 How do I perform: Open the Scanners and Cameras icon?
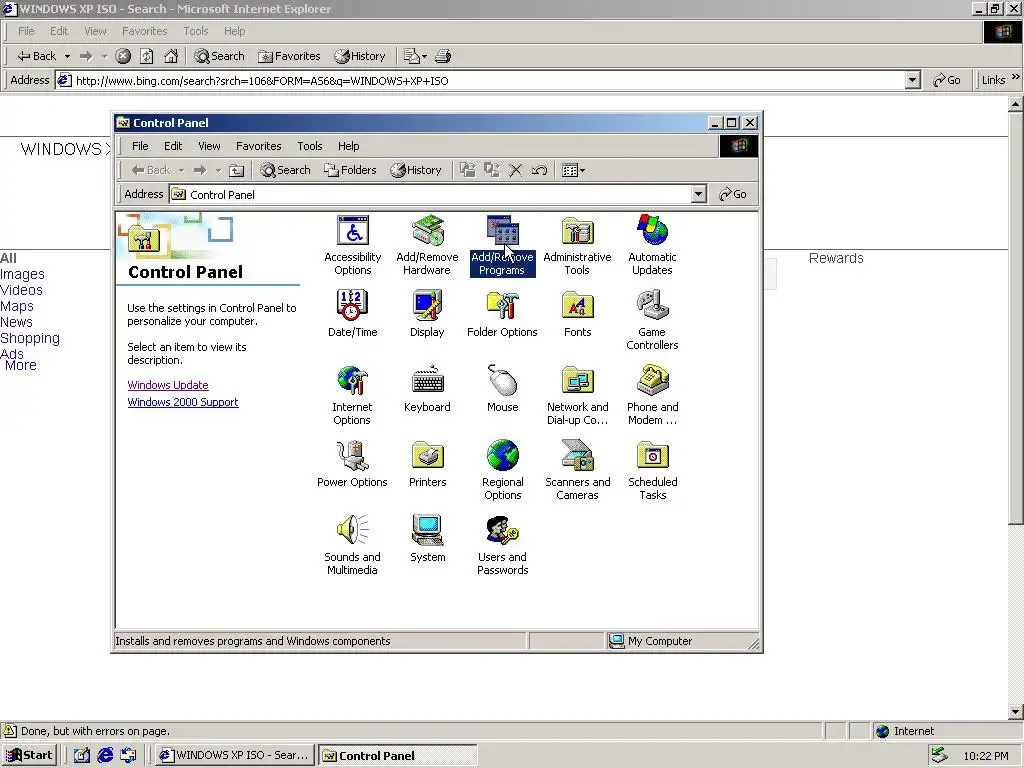[577, 471]
